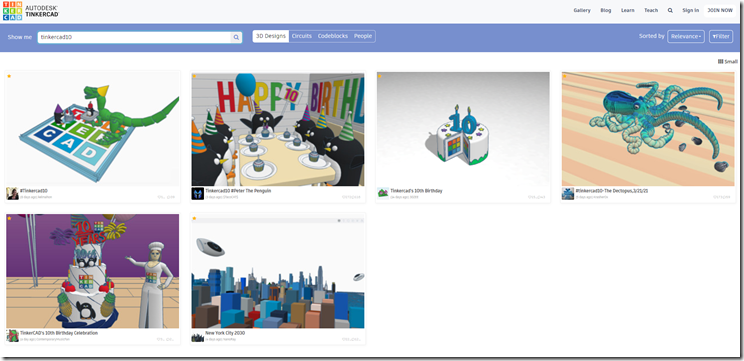Switch to the People tab
This screenshot has width=744, height=361.
pyautogui.click(x=363, y=36)
